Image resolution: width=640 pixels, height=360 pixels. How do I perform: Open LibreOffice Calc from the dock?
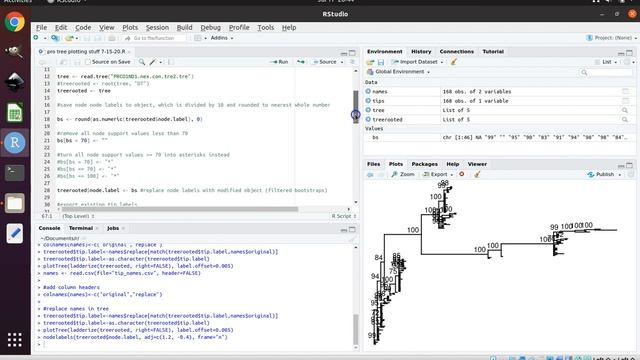pyautogui.click(x=15, y=112)
